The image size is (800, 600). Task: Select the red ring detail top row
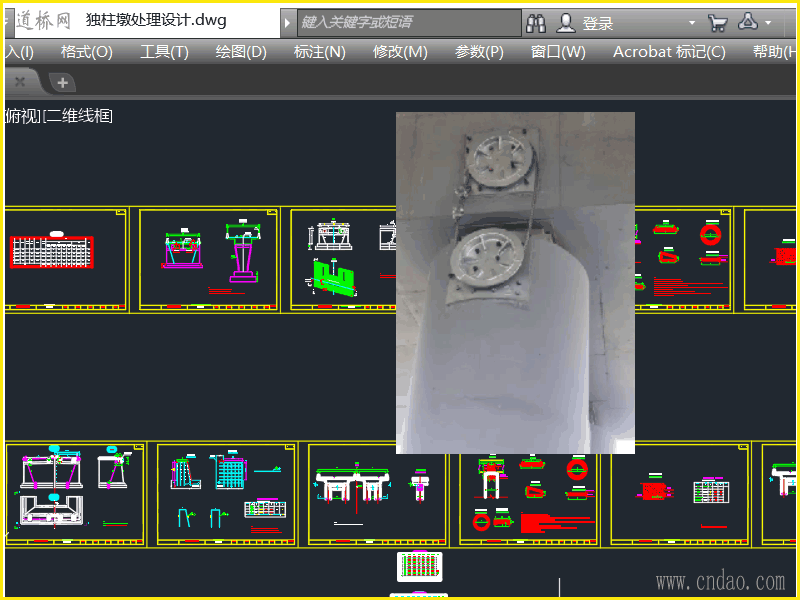point(710,233)
